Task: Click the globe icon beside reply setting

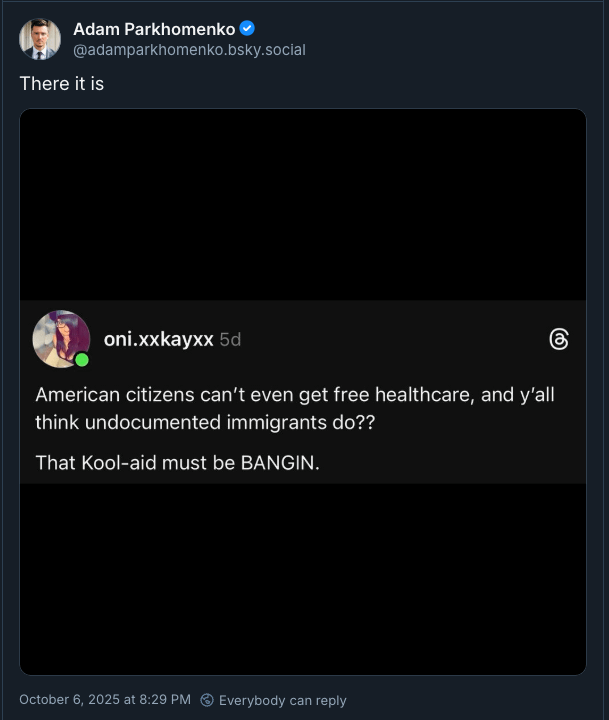Action: tap(207, 700)
